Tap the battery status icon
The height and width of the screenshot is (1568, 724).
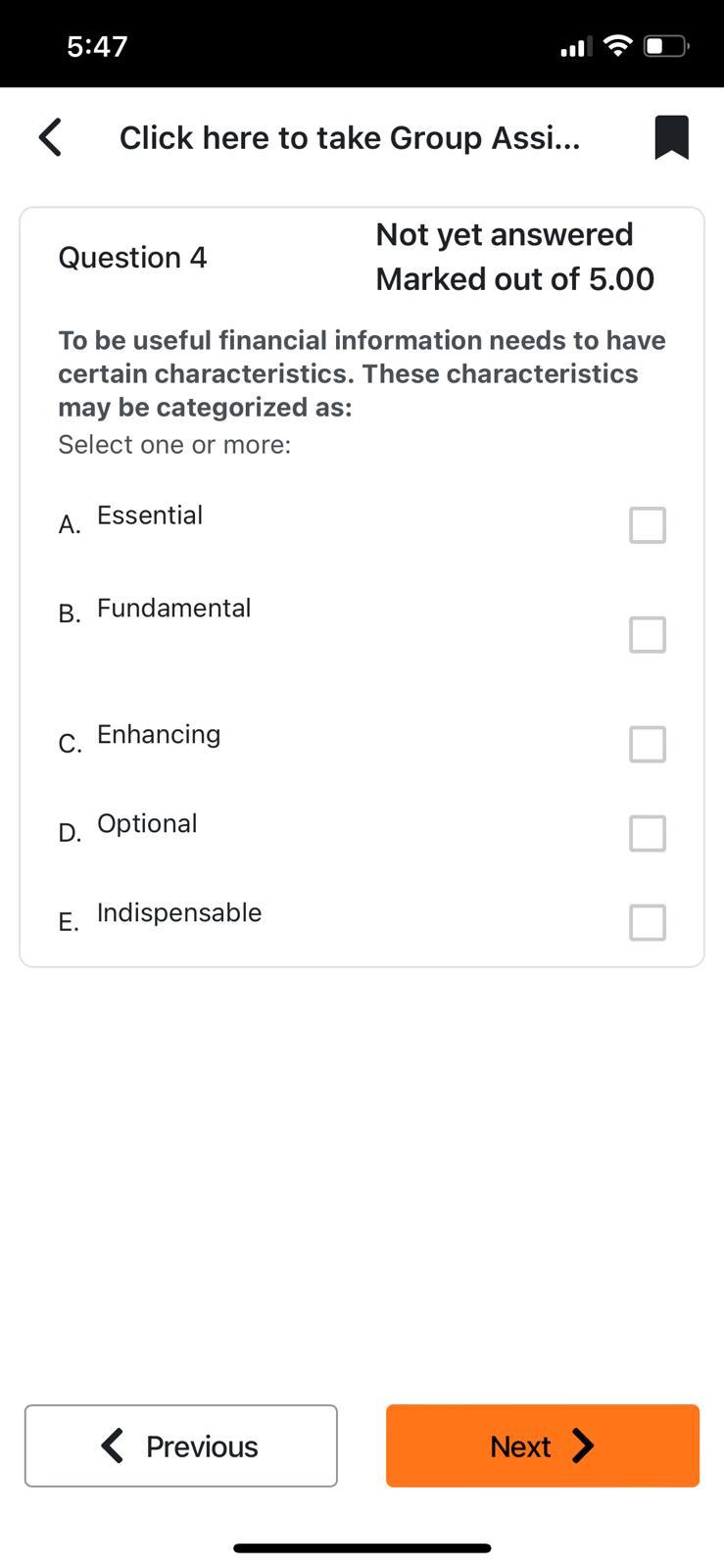point(666,46)
